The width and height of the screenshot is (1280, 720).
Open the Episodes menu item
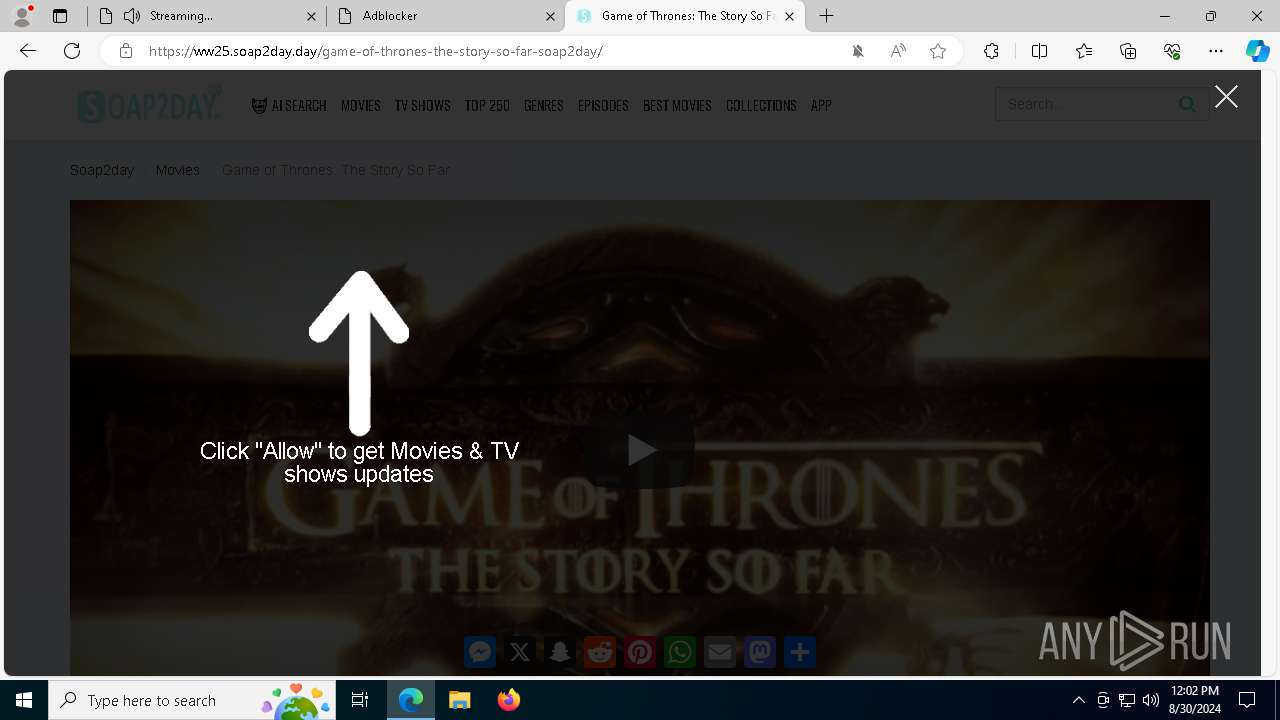(603, 105)
